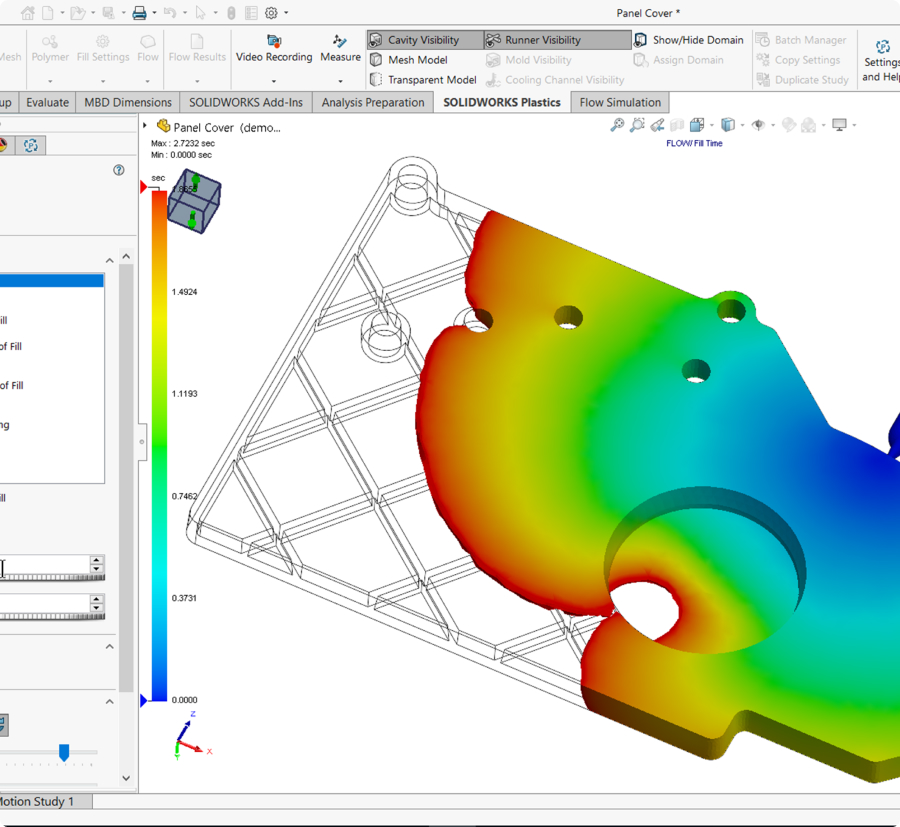
Task: Switch to the Evaluate tab
Action: 48,102
